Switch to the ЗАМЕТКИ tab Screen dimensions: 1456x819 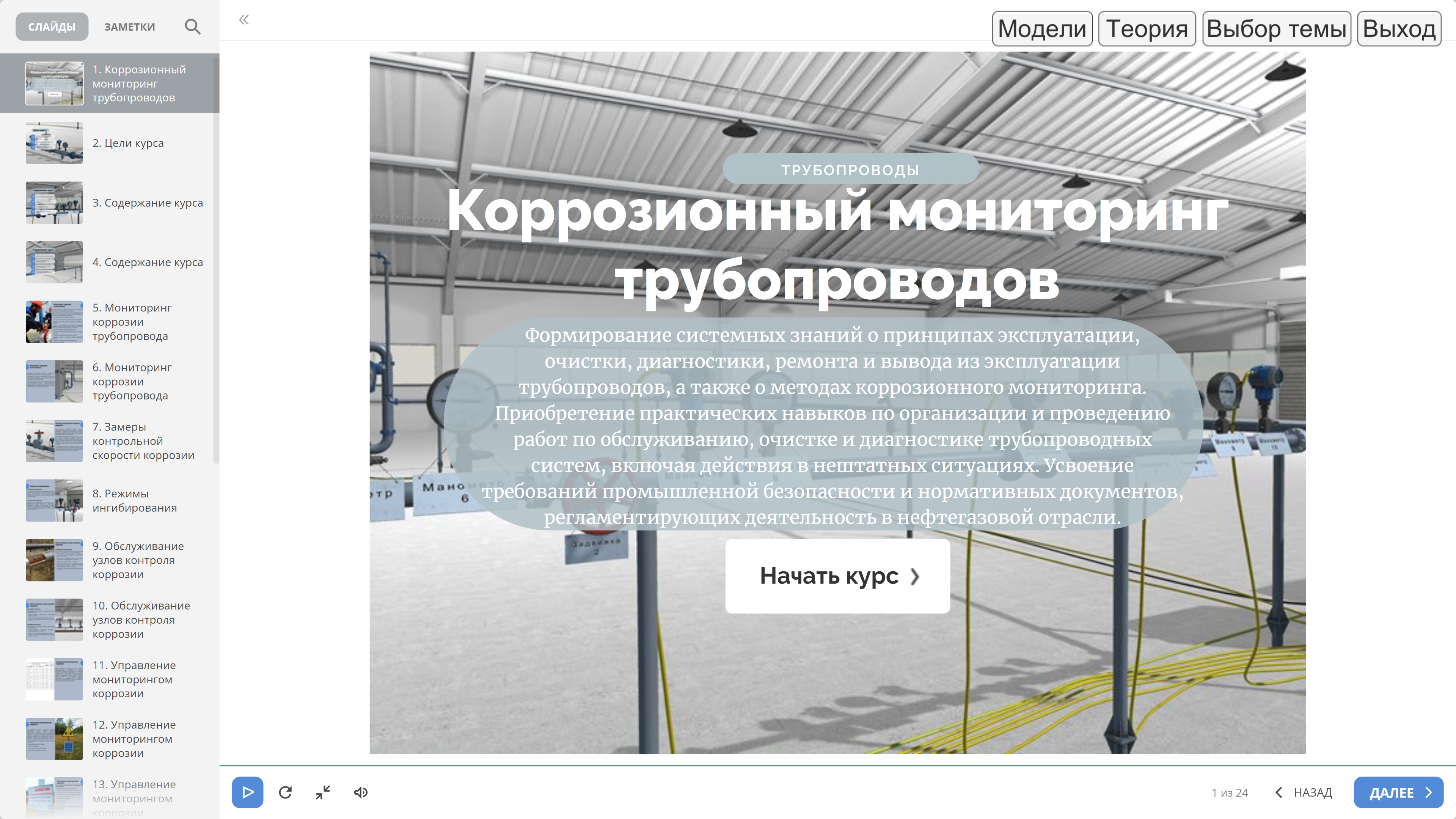point(129,27)
